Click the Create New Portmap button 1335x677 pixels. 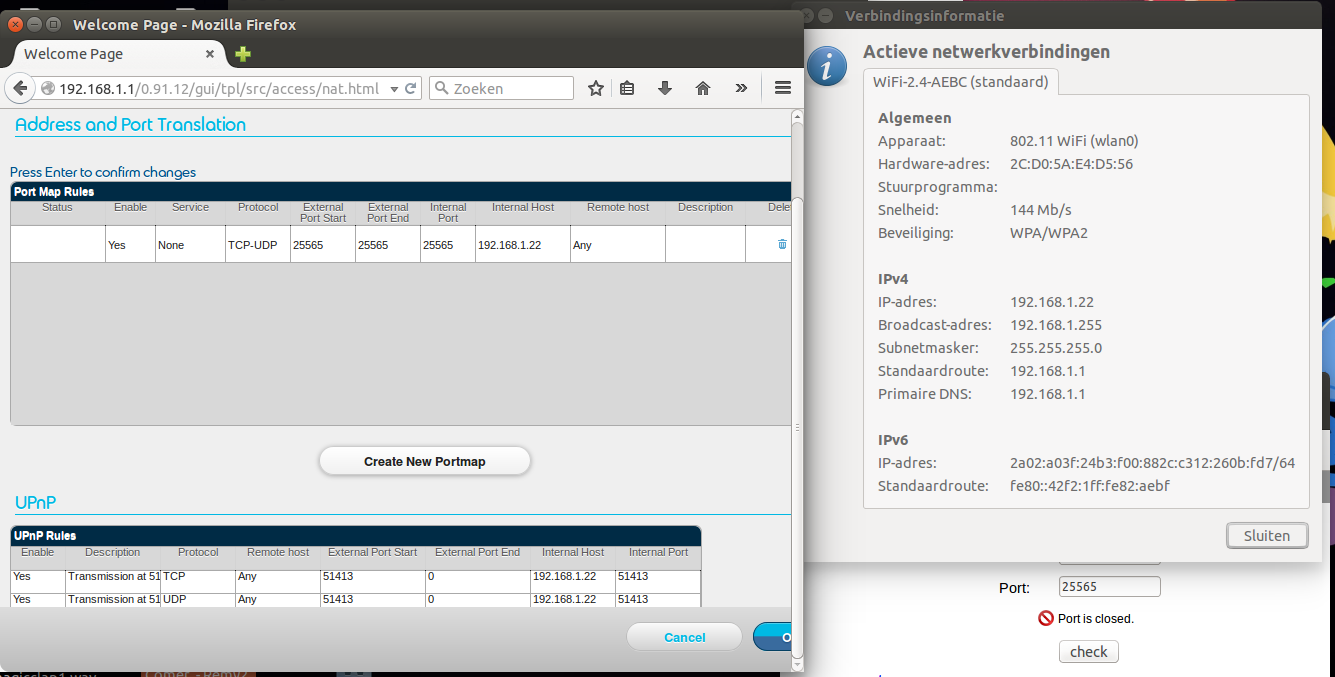click(x=424, y=461)
